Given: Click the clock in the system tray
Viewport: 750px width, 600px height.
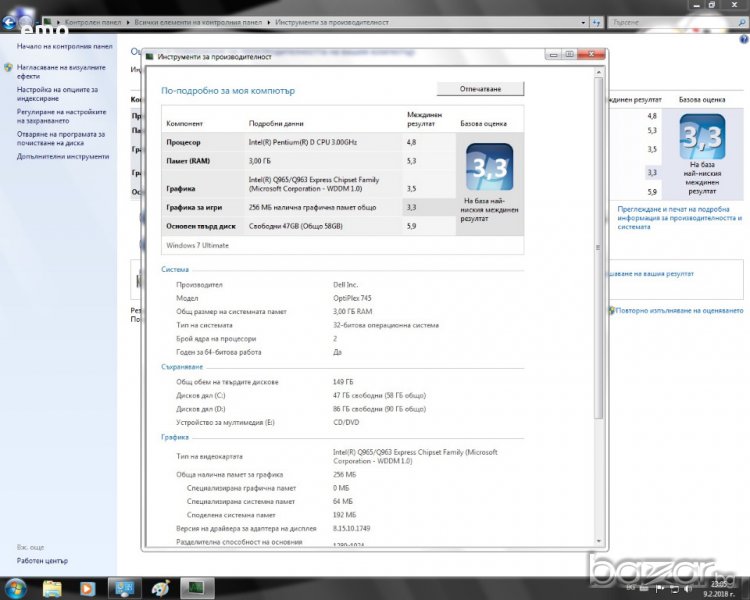Looking at the screenshot, I should coord(719,589).
